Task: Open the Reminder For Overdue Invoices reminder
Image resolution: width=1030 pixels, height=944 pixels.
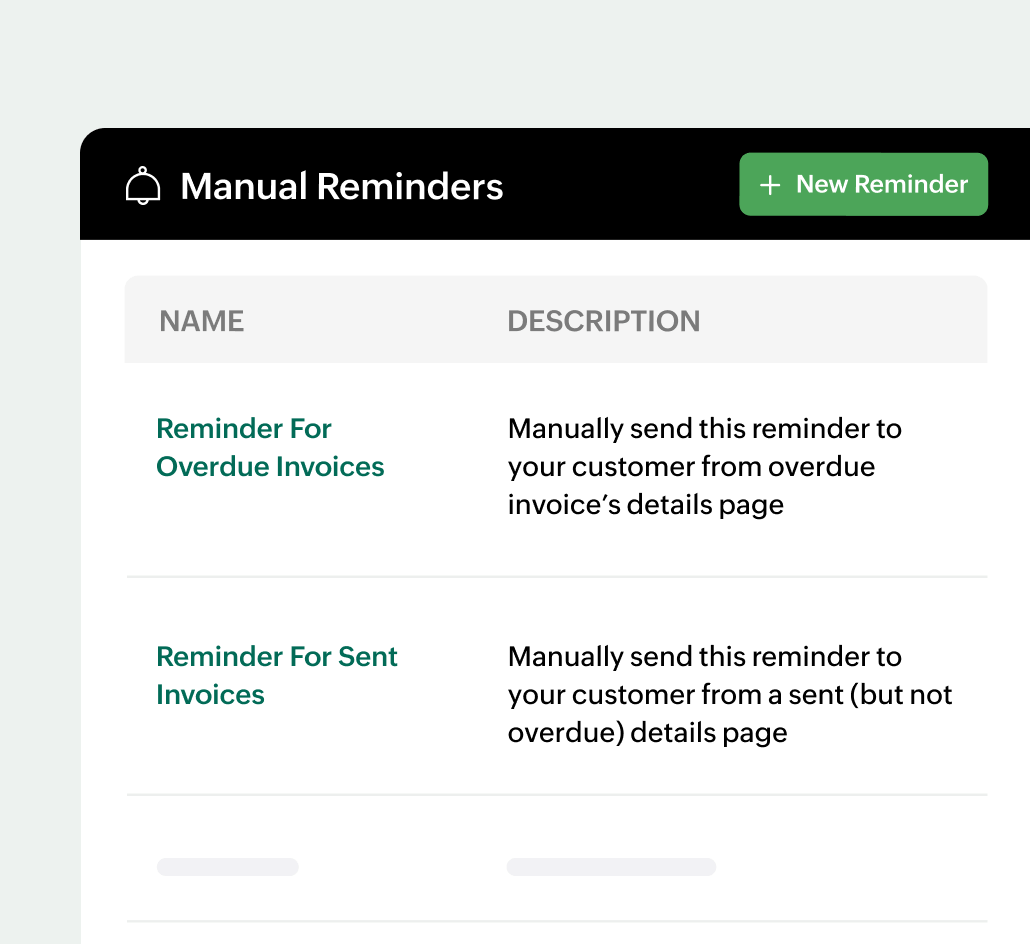Action: (270, 447)
